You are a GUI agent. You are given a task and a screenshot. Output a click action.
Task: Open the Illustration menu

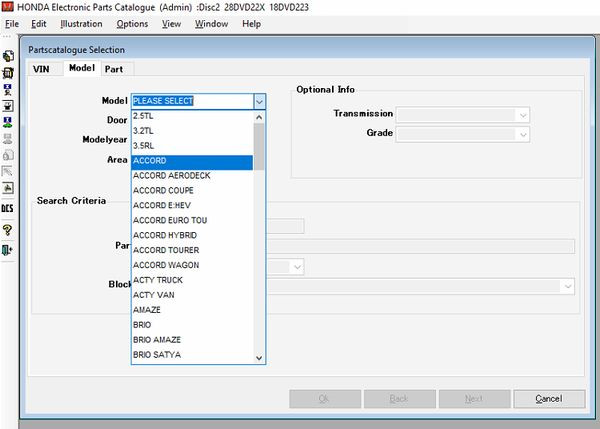[x=81, y=23]
